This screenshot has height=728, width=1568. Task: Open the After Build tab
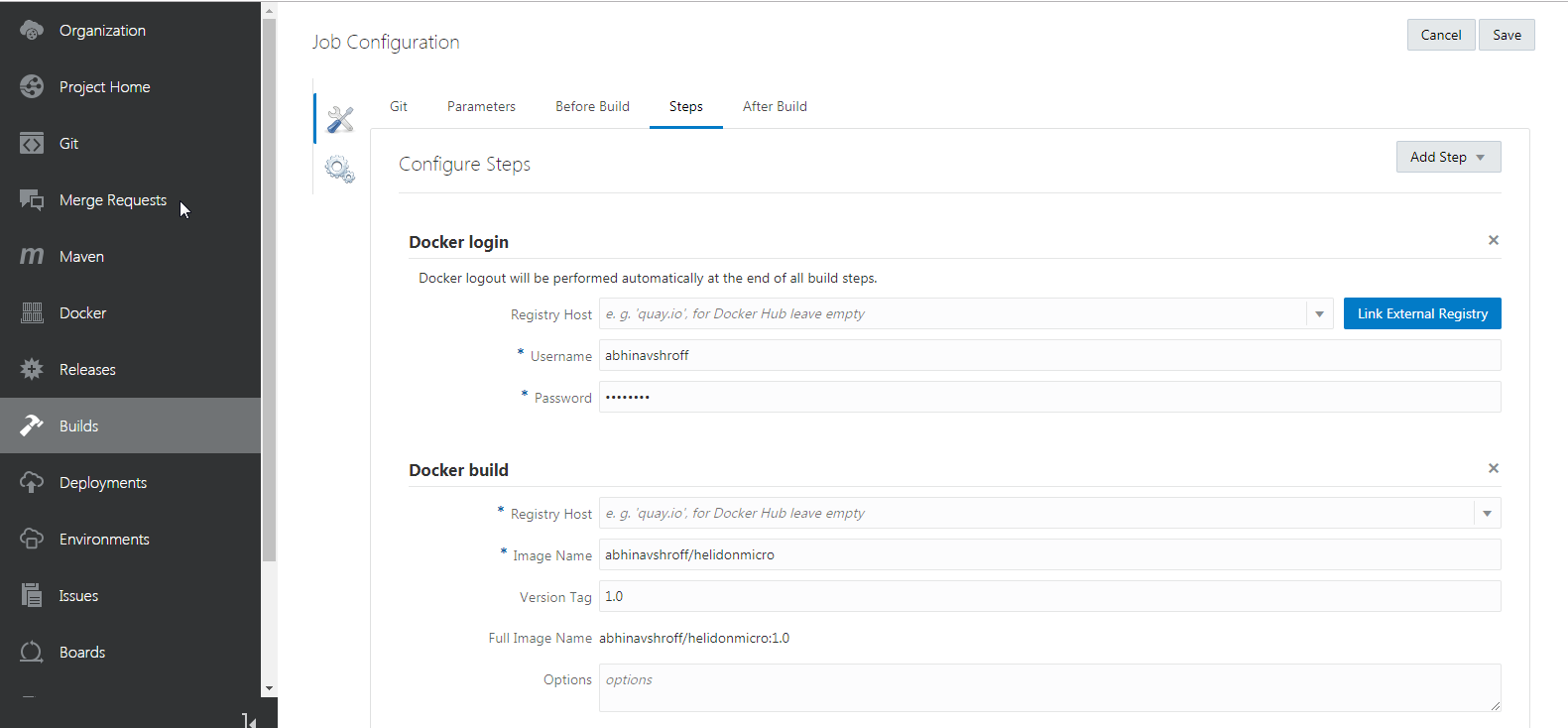[775, 107]
